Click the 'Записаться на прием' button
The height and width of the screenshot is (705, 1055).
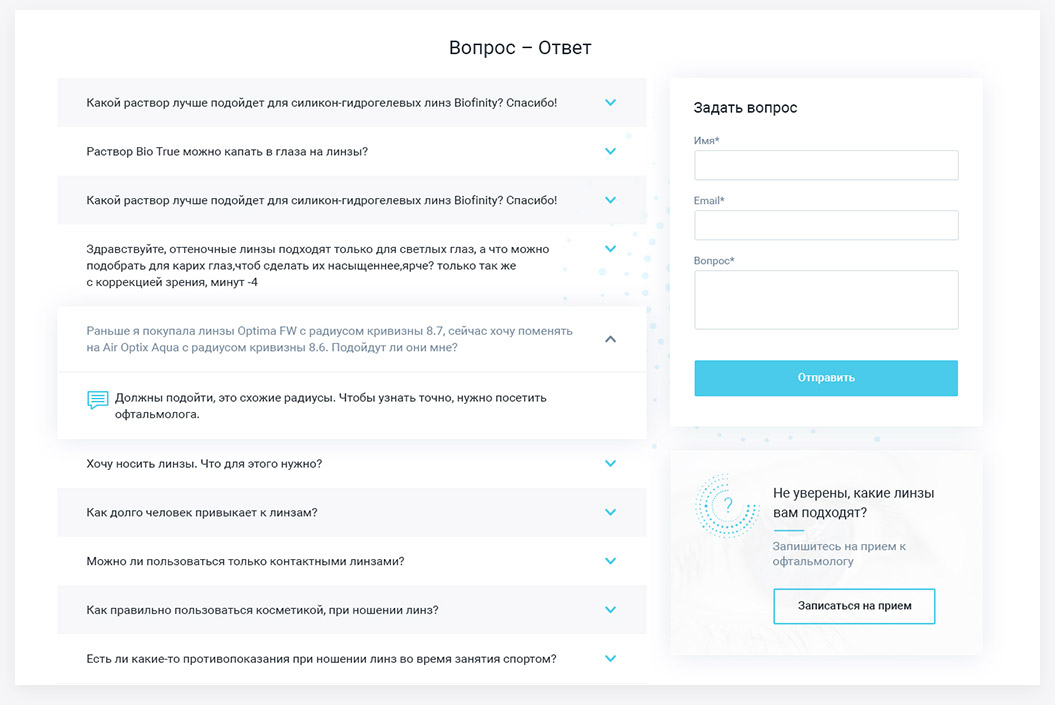854,606
